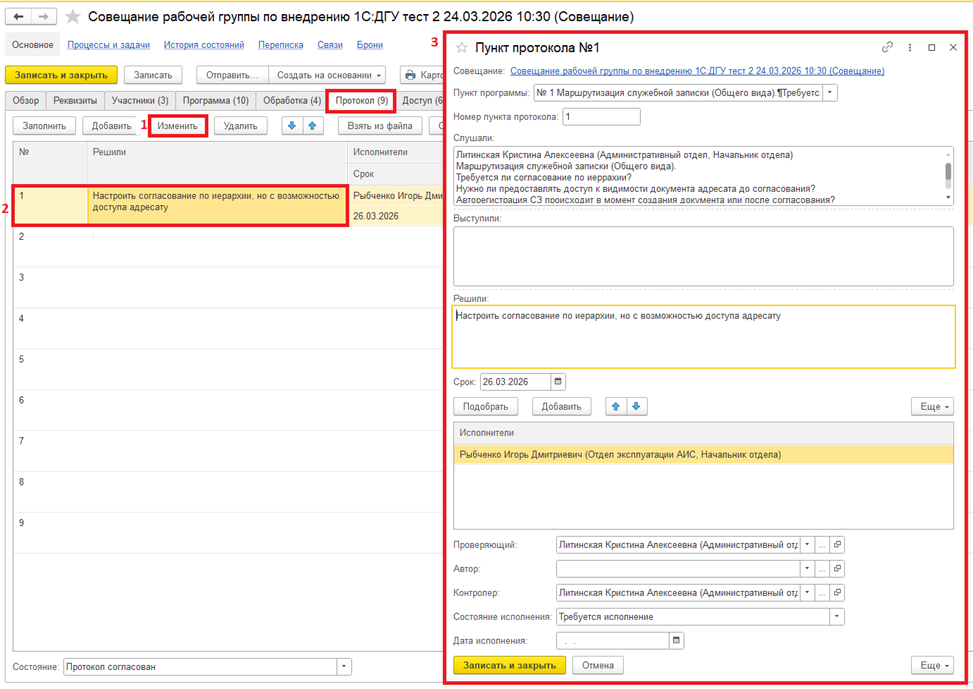Image resolution: width=973 pixels, height=689 pixels.
Task: Move protocol row down in left toolbar
Action: 292,126
